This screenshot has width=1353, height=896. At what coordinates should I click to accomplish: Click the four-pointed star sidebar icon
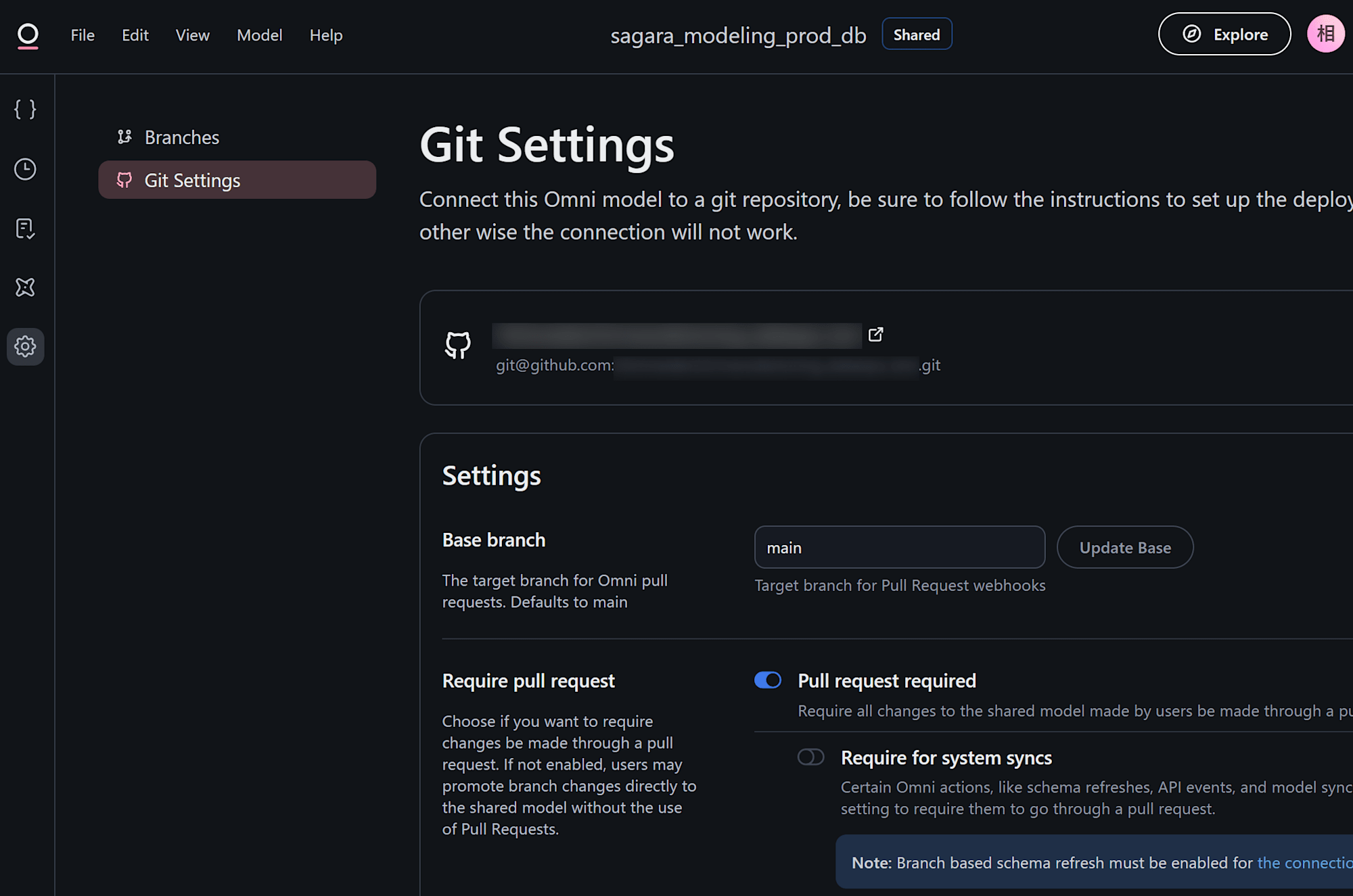[x=25, y=287]
